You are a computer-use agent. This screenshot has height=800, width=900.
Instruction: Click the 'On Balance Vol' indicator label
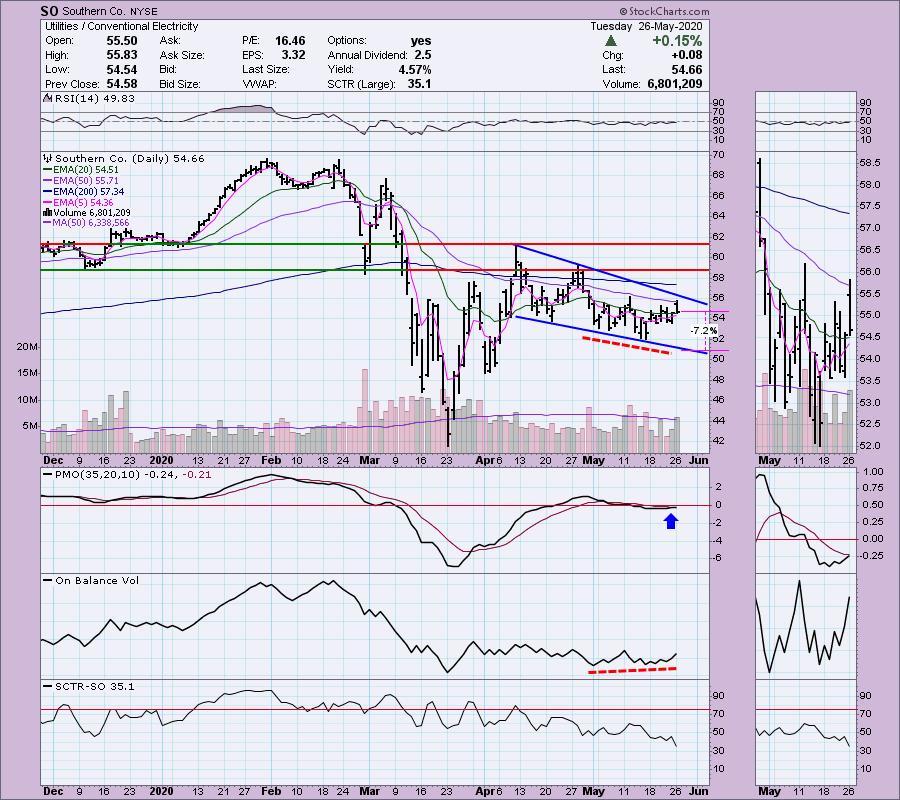97,581
